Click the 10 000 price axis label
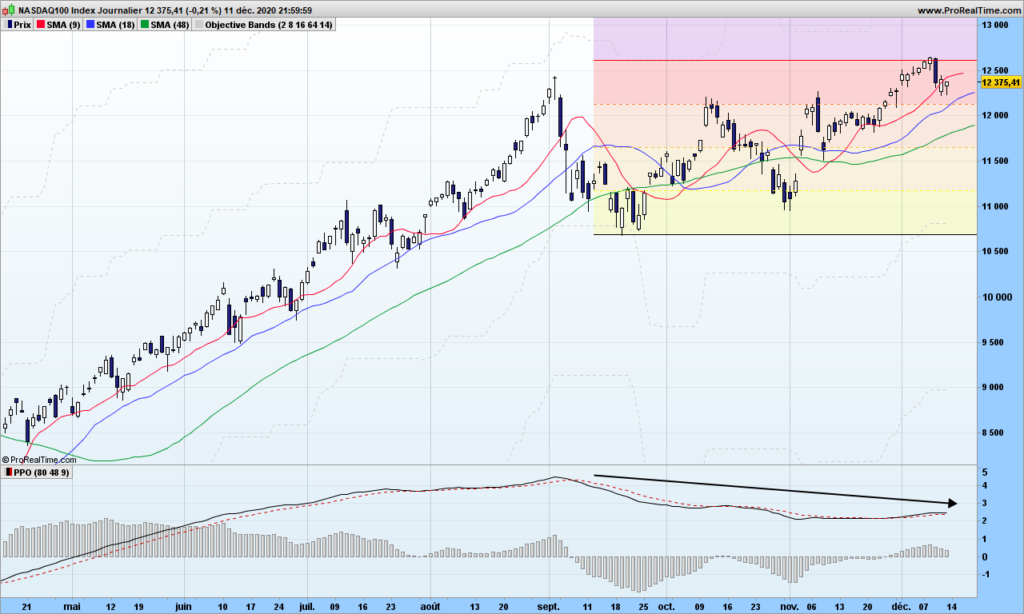This screenshot has width=1024, height=614. pos(997,297)
